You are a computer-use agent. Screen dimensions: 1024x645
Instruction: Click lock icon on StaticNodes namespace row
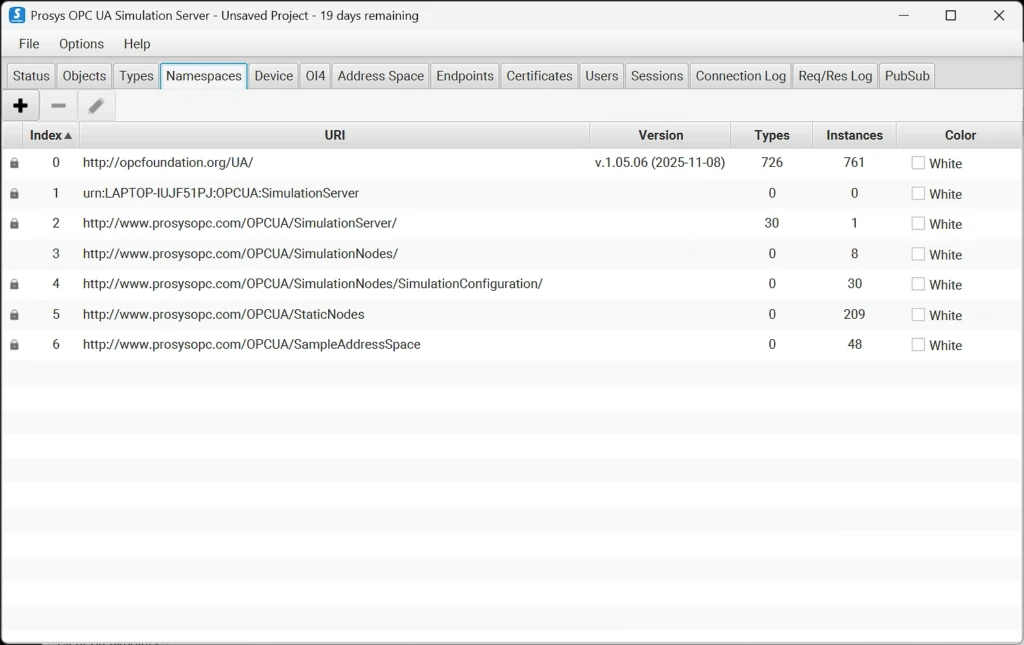(x=14, y=315)
